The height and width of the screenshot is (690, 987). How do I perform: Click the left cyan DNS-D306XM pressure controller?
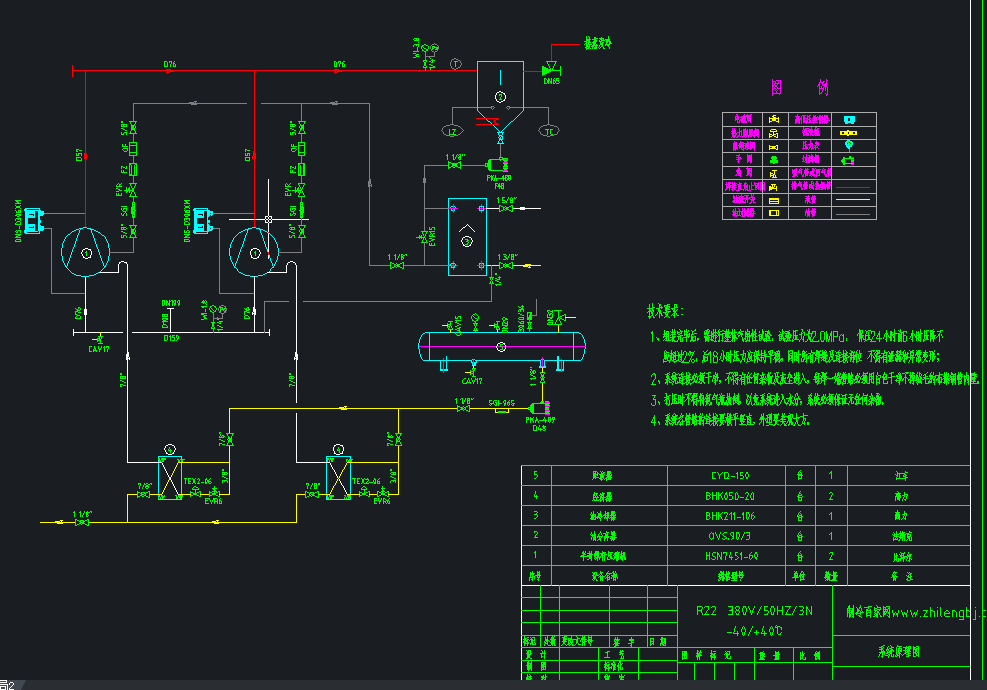[x=34, y=221]
